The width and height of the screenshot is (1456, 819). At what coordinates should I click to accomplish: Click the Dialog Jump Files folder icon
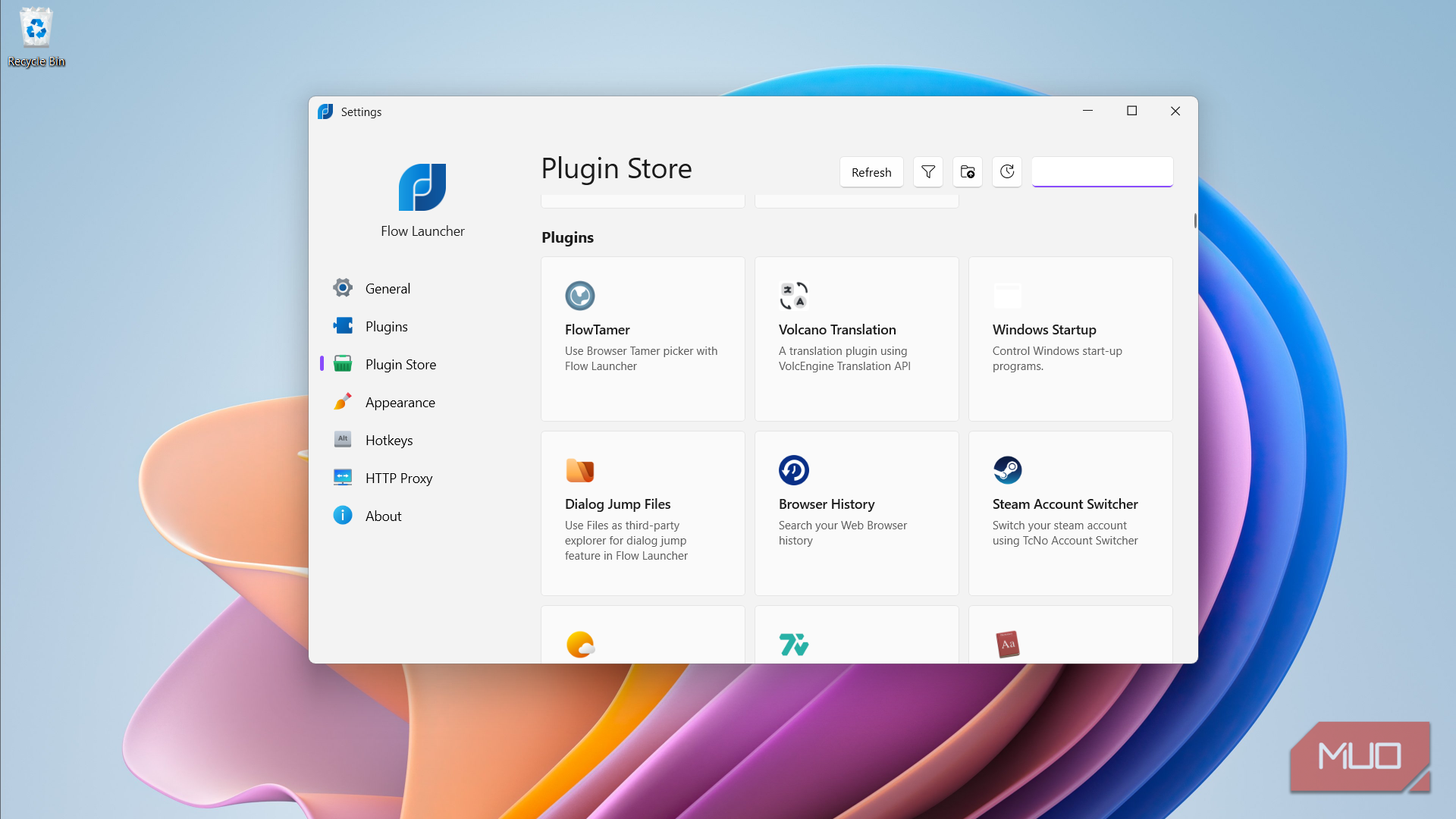(x=580, y=470)
